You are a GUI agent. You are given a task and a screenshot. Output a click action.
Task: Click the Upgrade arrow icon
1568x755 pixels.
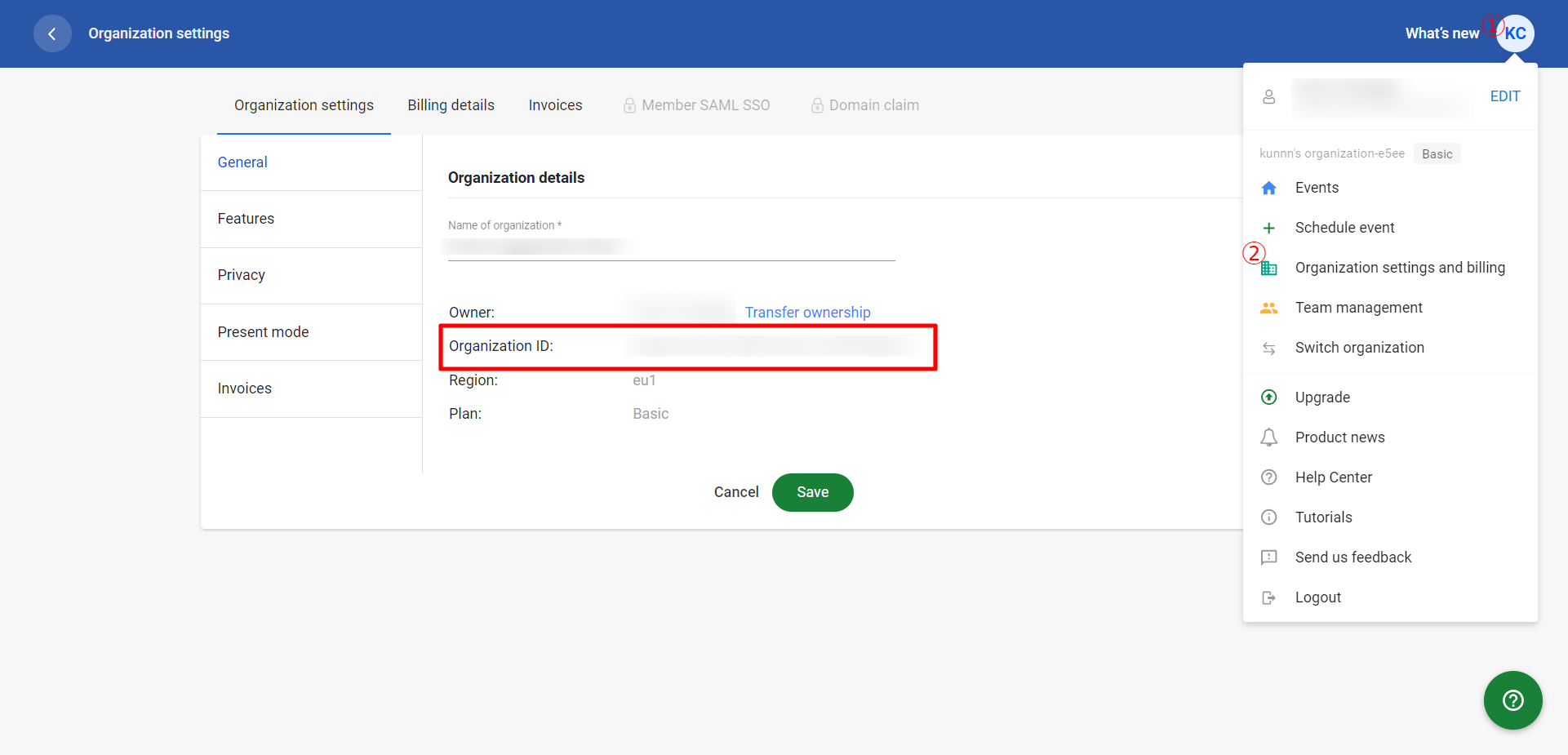[x=1268, y=397]
